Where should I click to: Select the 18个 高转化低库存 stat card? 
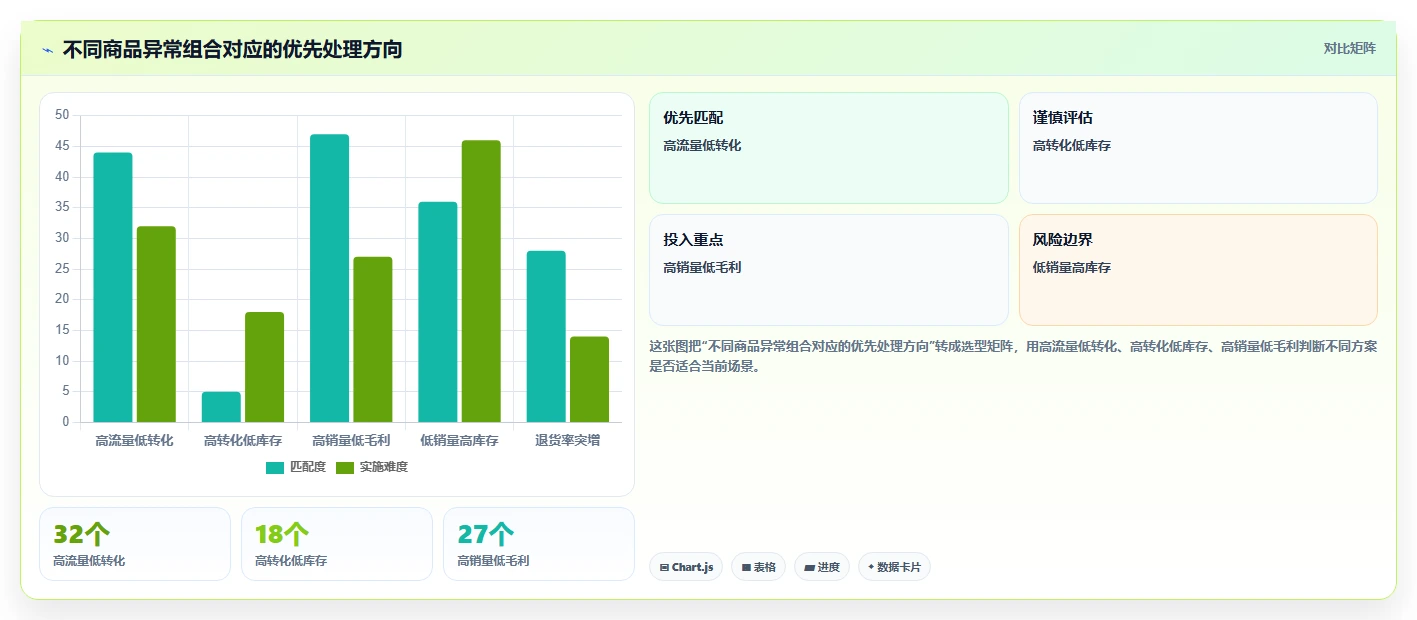click(337, 544)
